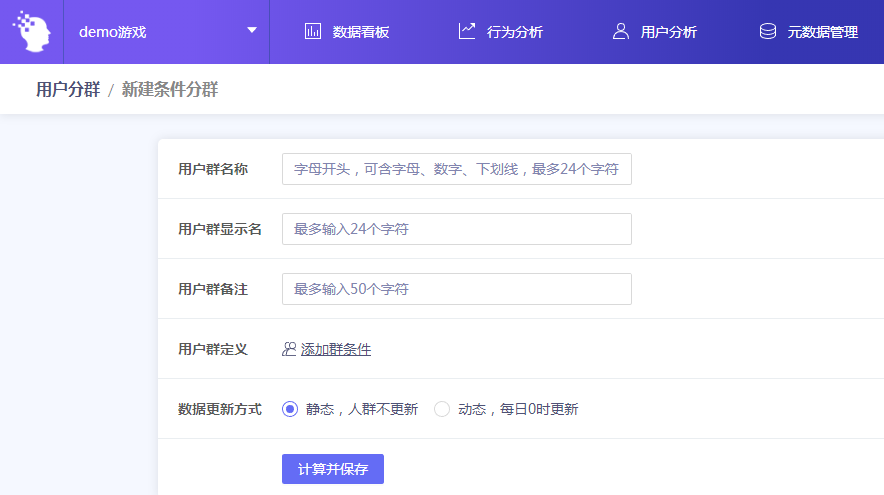Navigate back via 用户分群 breadcrumb
The width and height of the screenshot is (884, 495).
(68, 90)
